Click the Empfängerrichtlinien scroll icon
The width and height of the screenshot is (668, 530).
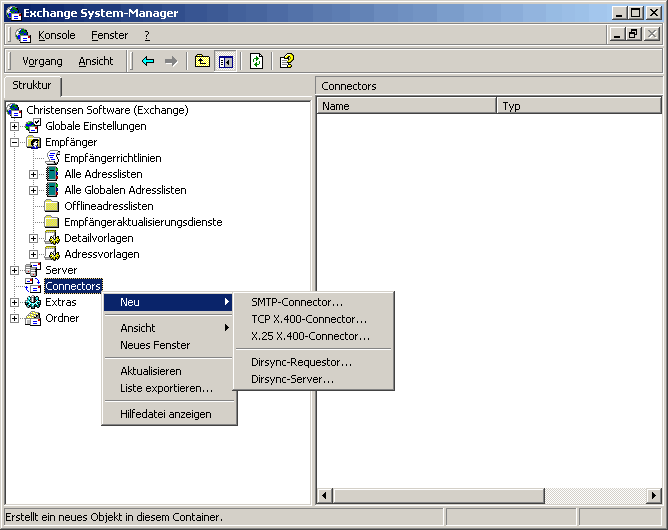pos(52,158)
